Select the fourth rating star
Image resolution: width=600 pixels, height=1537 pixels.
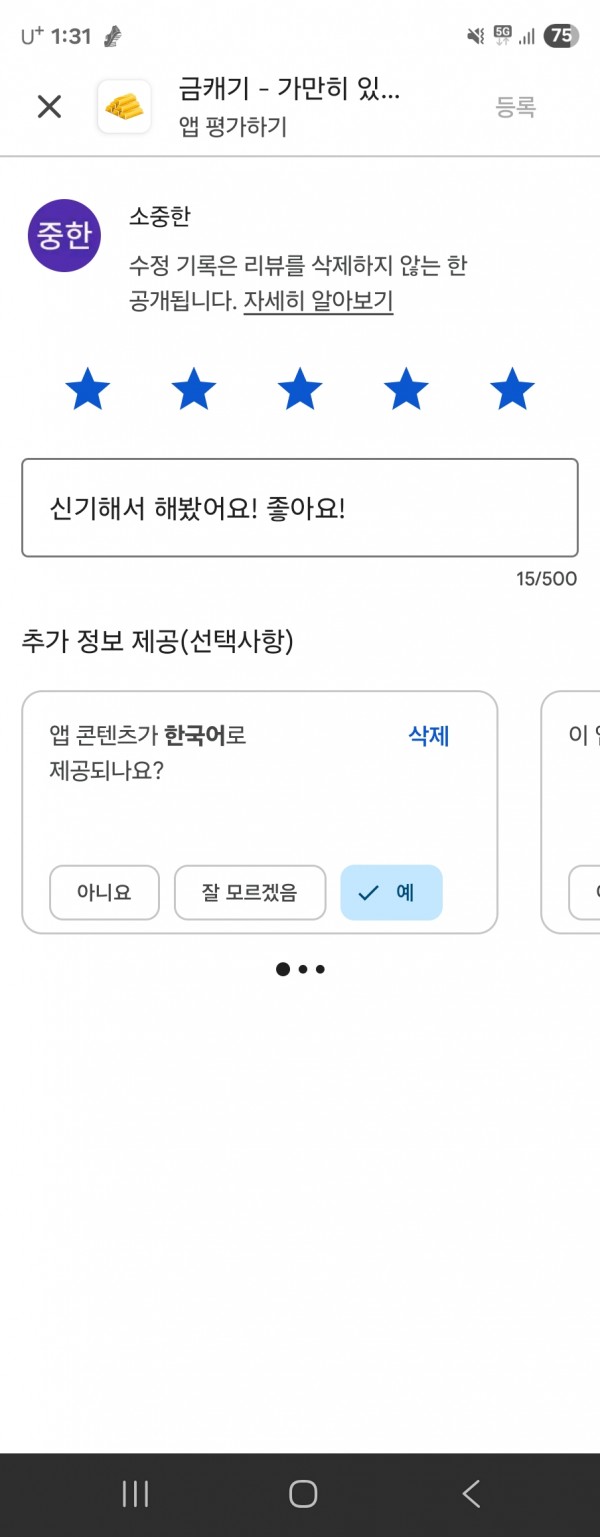tap(406, 389)
